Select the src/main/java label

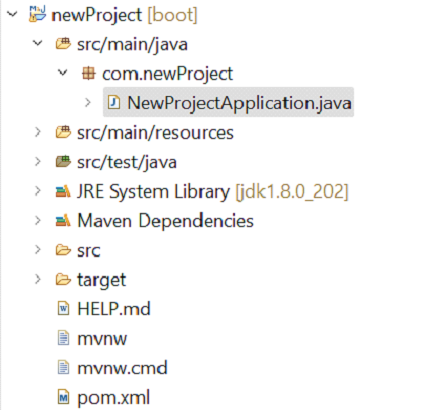[132, 45]
